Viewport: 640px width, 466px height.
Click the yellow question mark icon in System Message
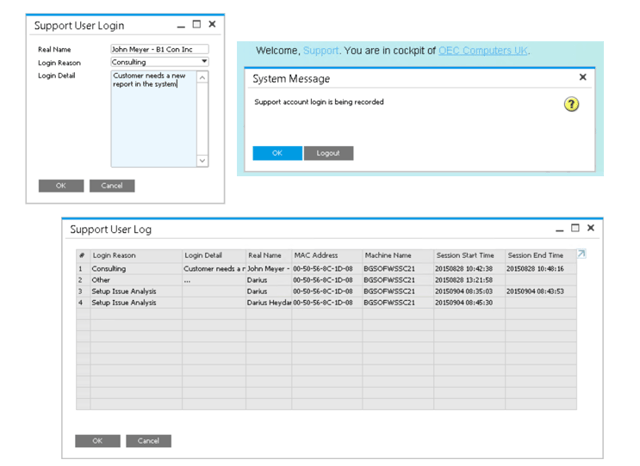[571, 104]
